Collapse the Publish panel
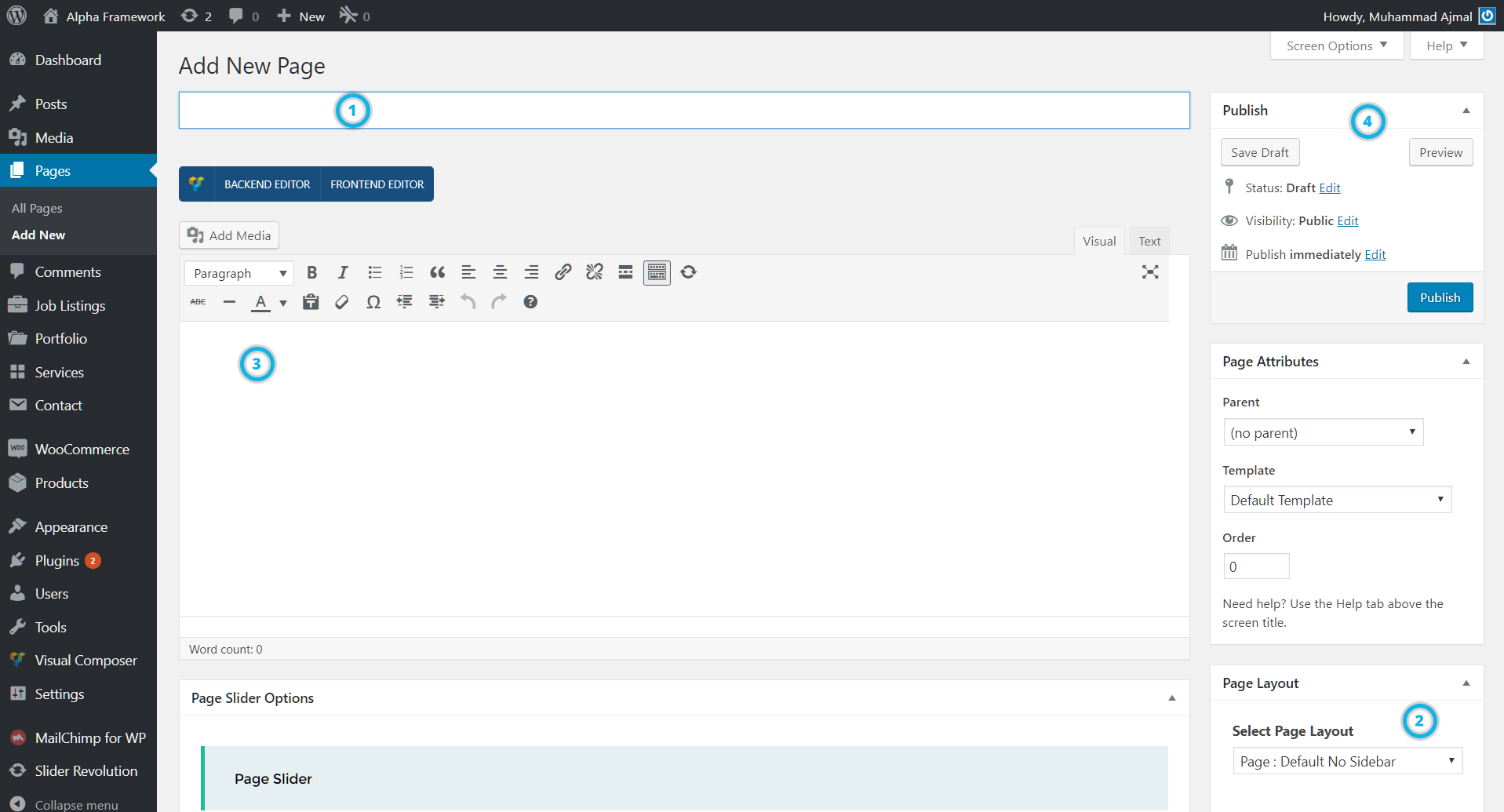This screenshot has height=812, width=1504. [1466, 110]
